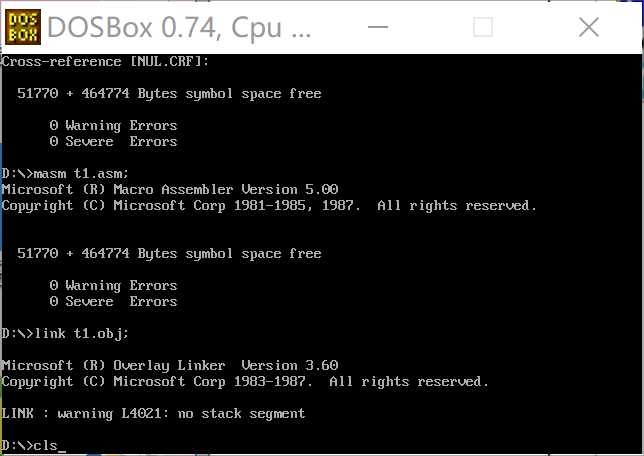Click the 'link t1.obj;' command line

point(65,334)
